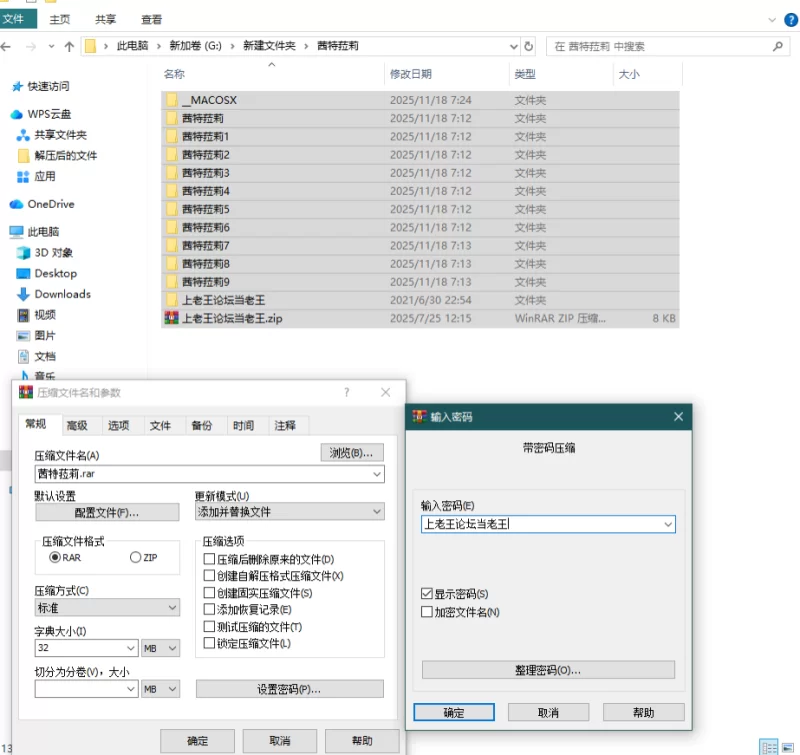Screen dimensions: 800x755
Task: Click the 图片 picture icon in sidebar
Action: click(x=23, y=336)
